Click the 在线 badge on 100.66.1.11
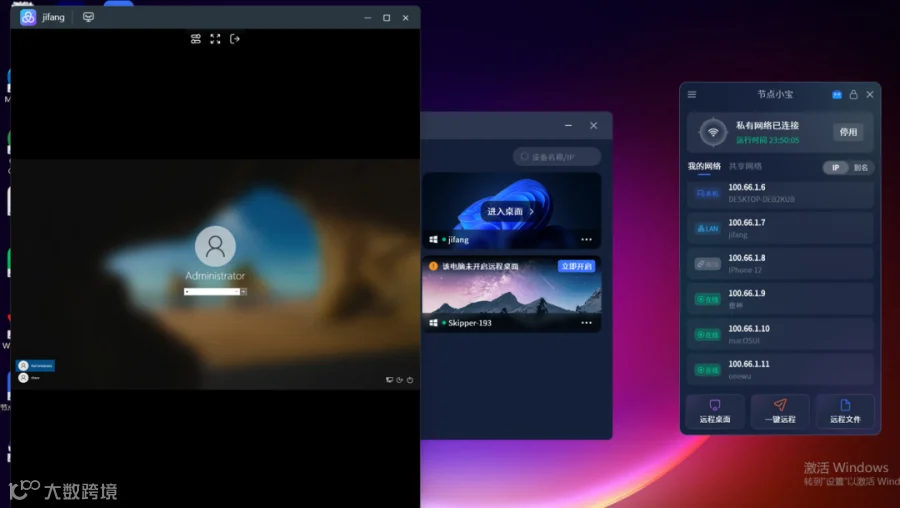The image size is (900, 508). (707, 370)
